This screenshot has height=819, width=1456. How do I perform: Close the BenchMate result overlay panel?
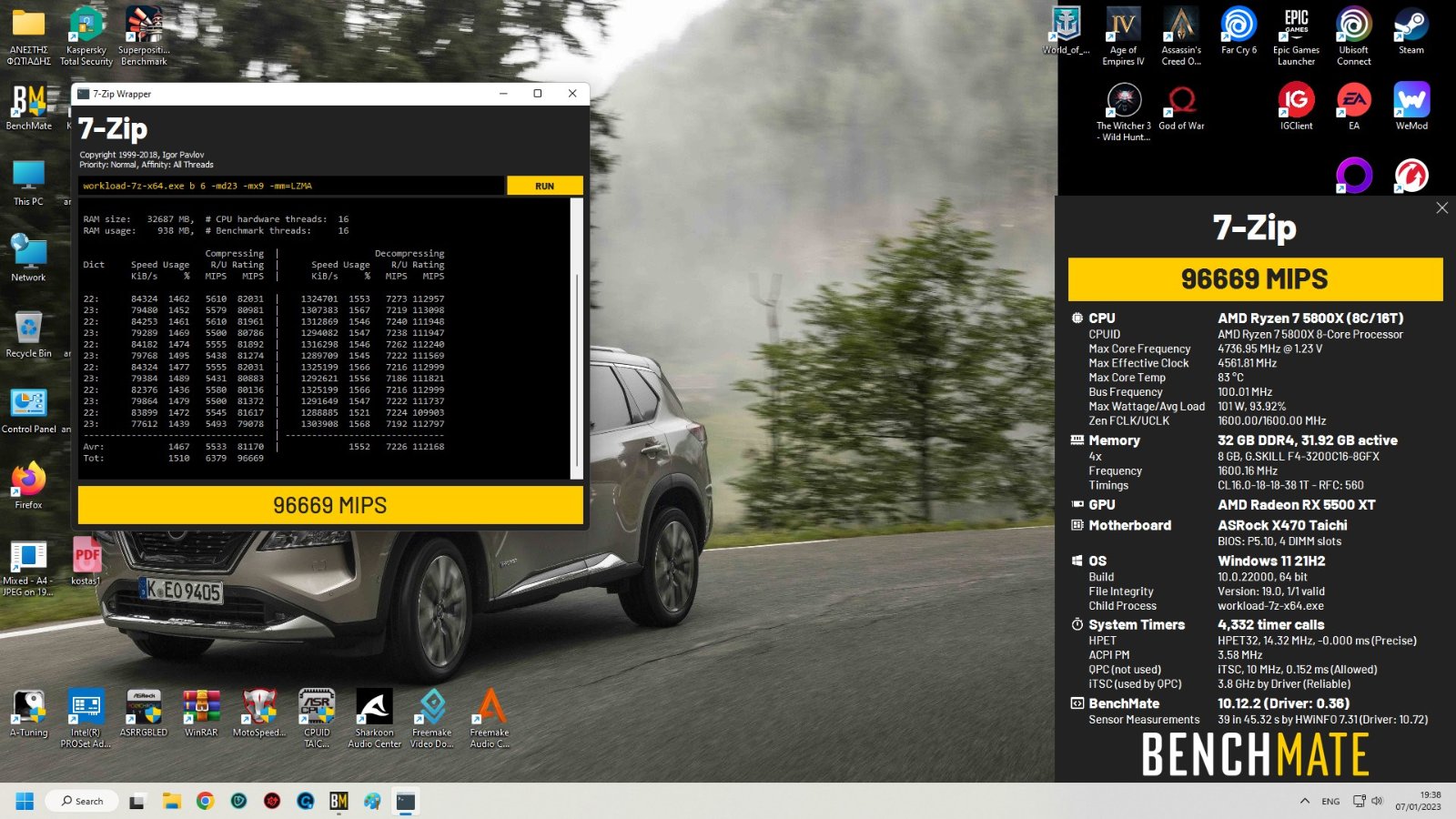pos(1441,208)
